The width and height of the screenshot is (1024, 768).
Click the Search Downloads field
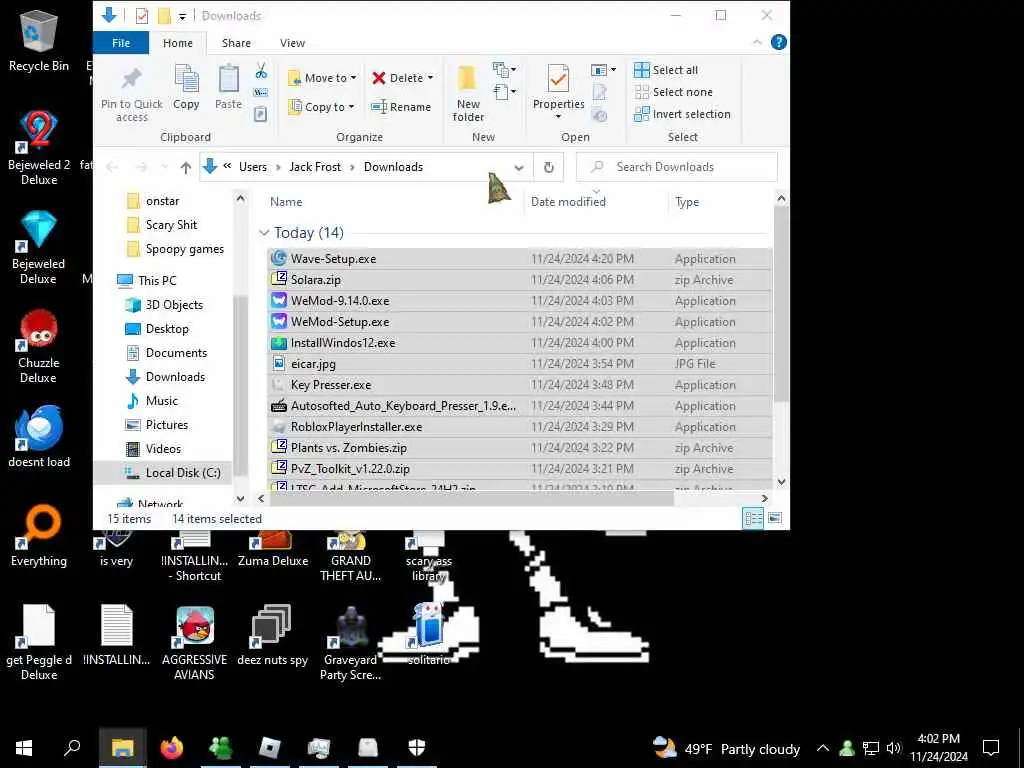click(677, 167)
